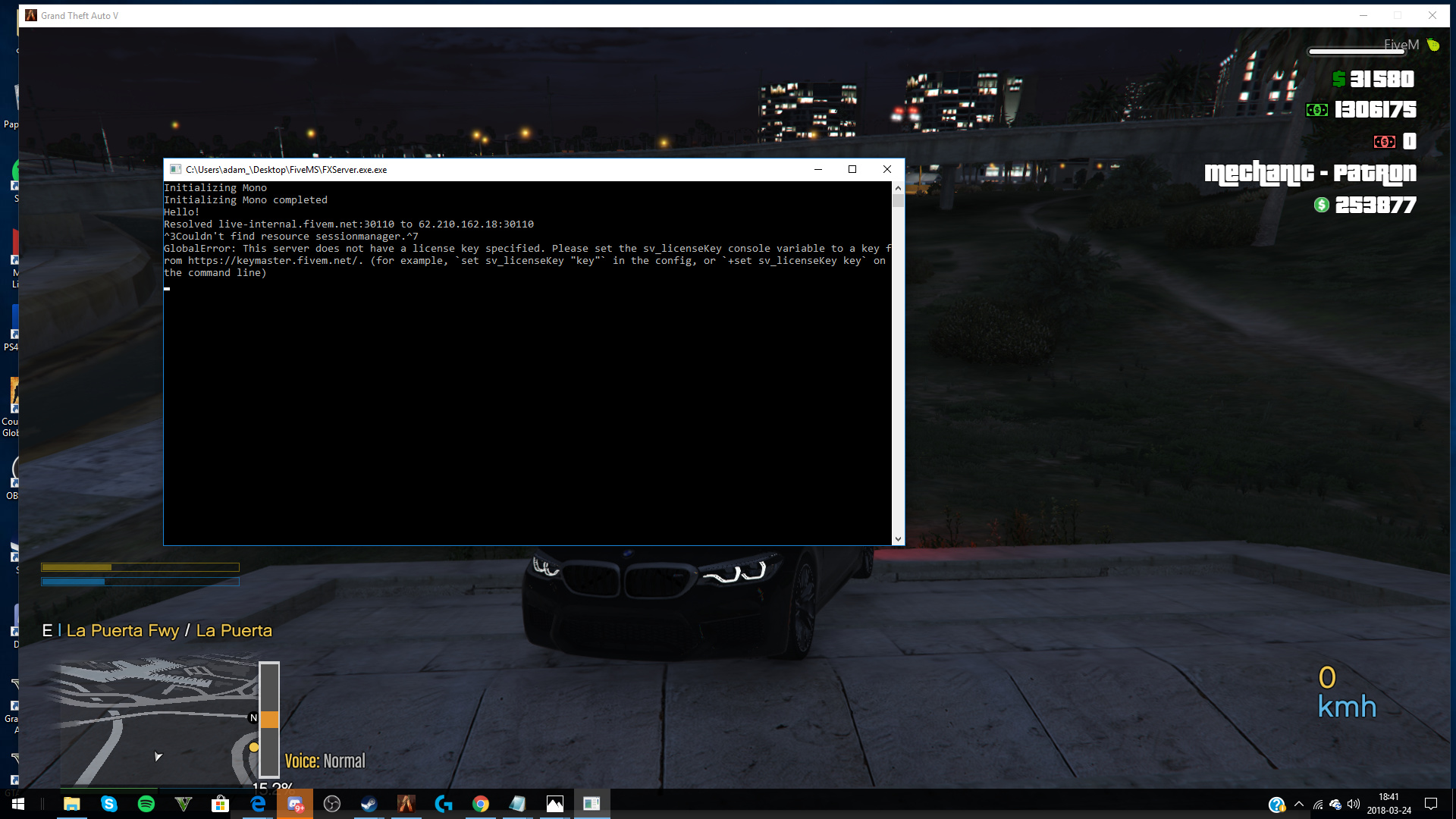Click the 'mechanic - patron' job label

point(1310,174)
